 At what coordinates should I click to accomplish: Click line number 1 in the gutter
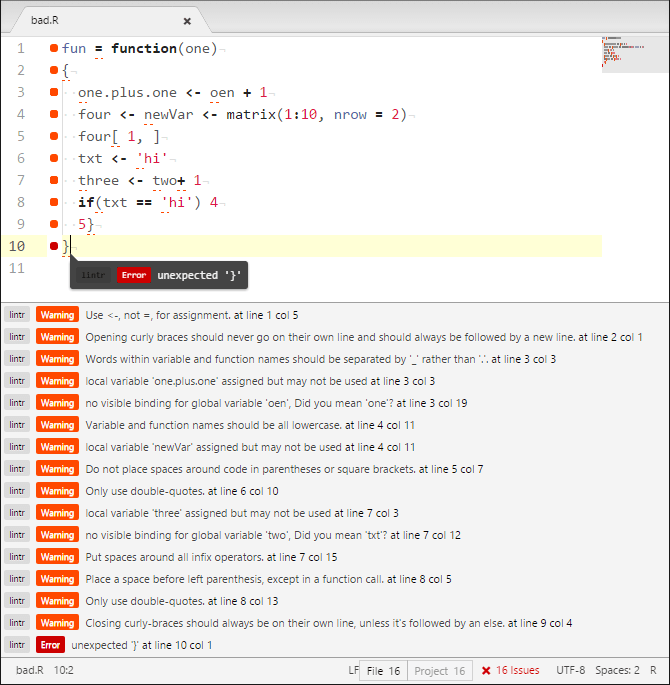coord(21,48)
